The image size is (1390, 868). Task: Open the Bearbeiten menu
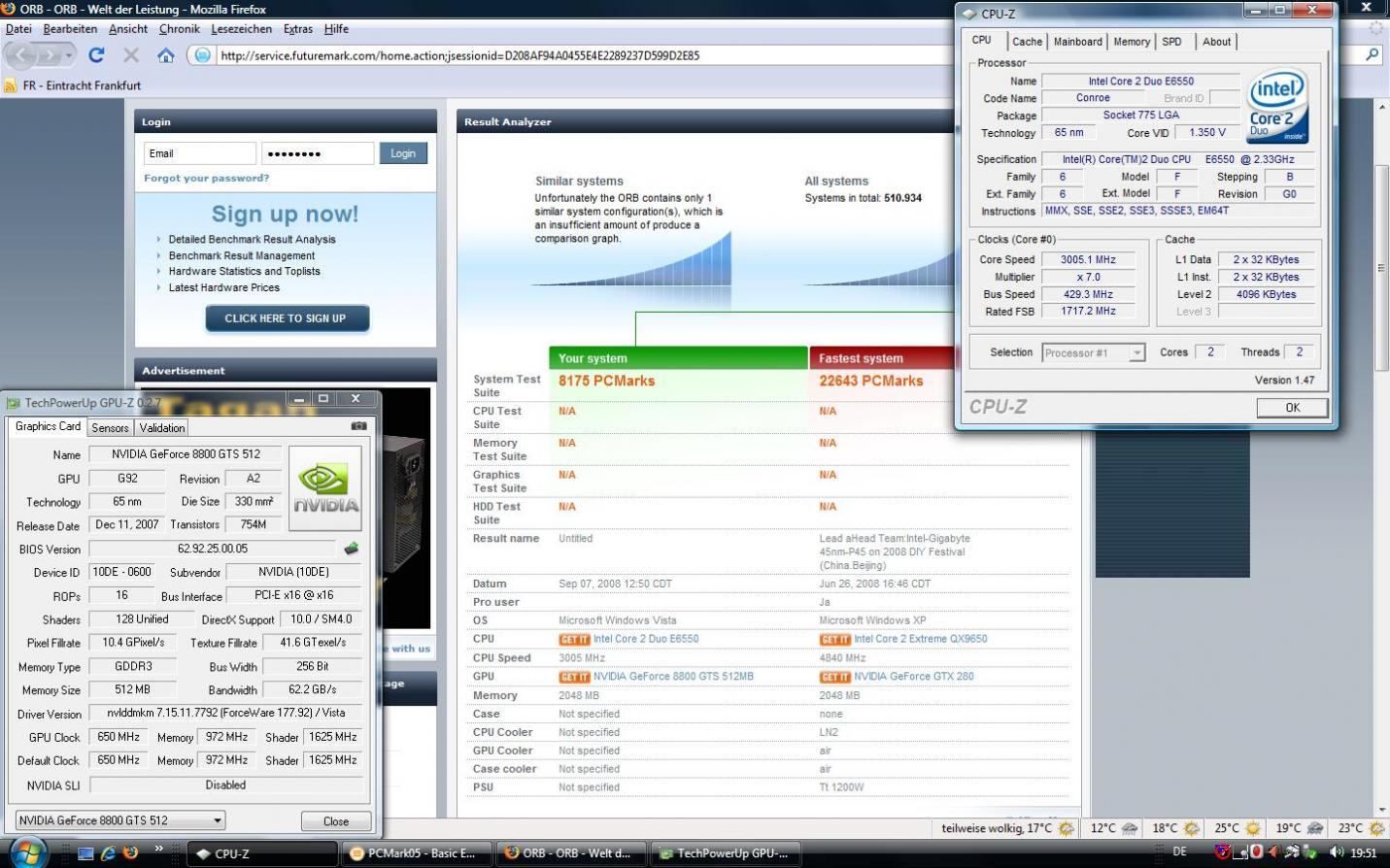click(70, 29)
